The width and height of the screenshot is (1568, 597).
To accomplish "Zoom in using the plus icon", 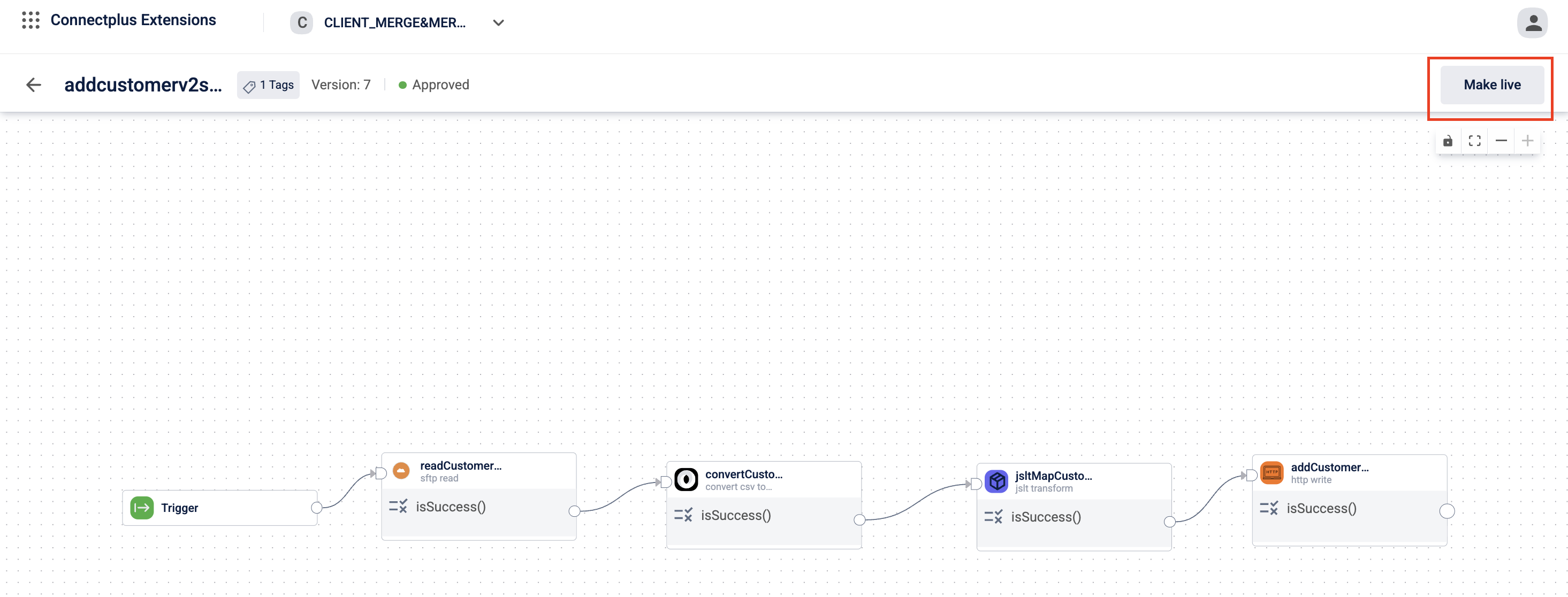I will [x=1527, y=141].
